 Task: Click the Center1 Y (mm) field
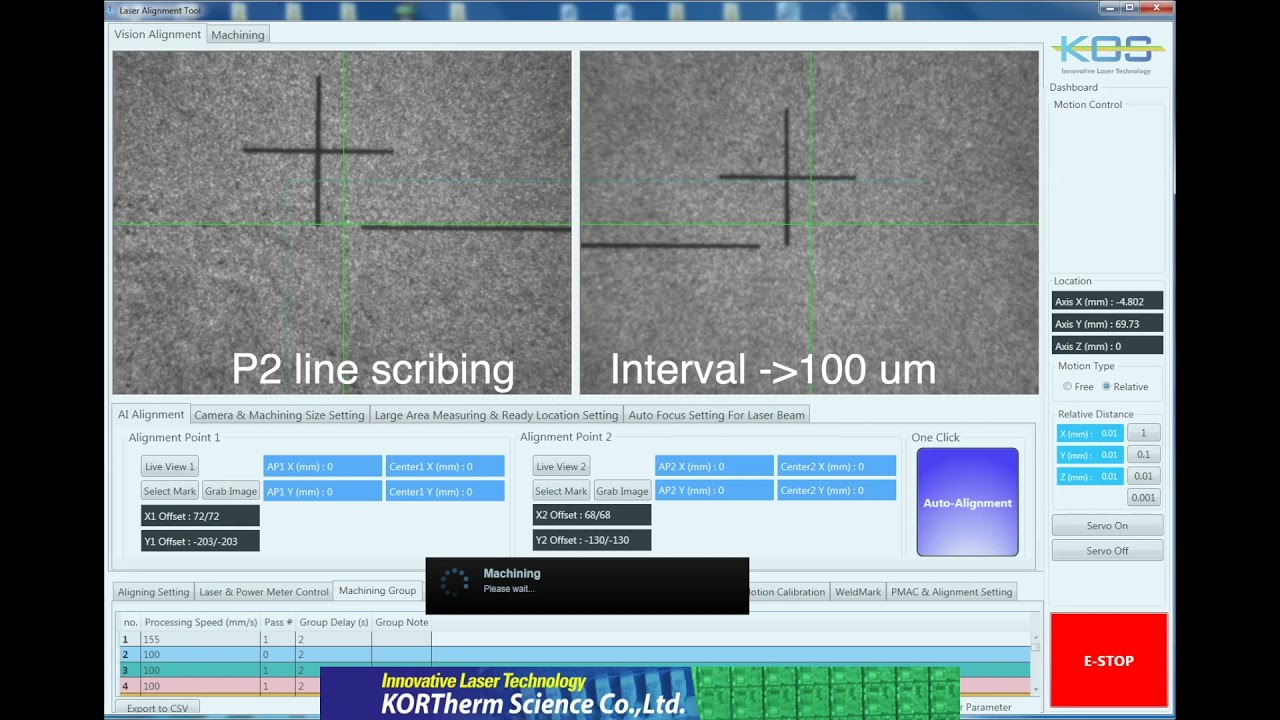[x=445, y=491]
